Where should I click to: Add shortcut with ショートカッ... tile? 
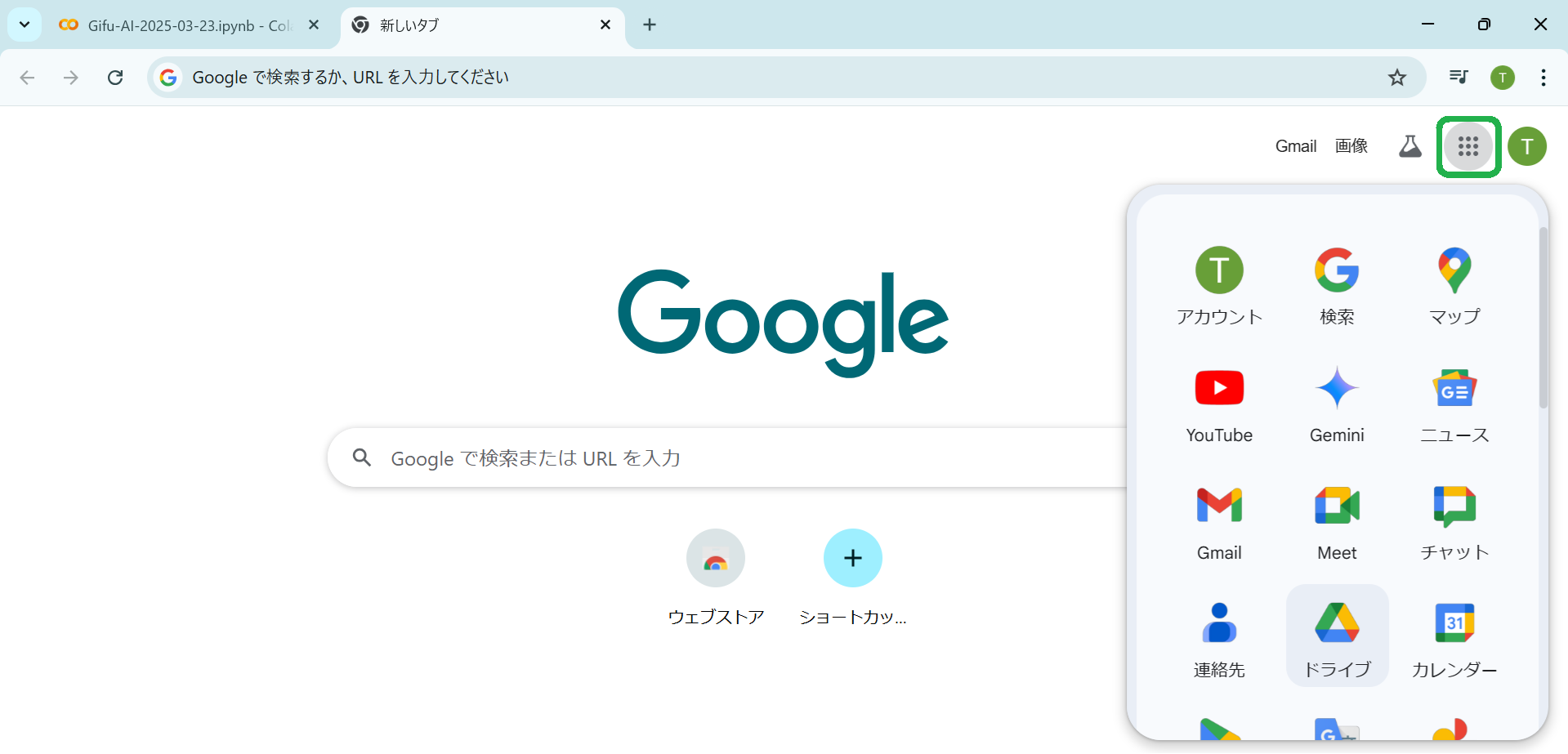pos(853,578)
